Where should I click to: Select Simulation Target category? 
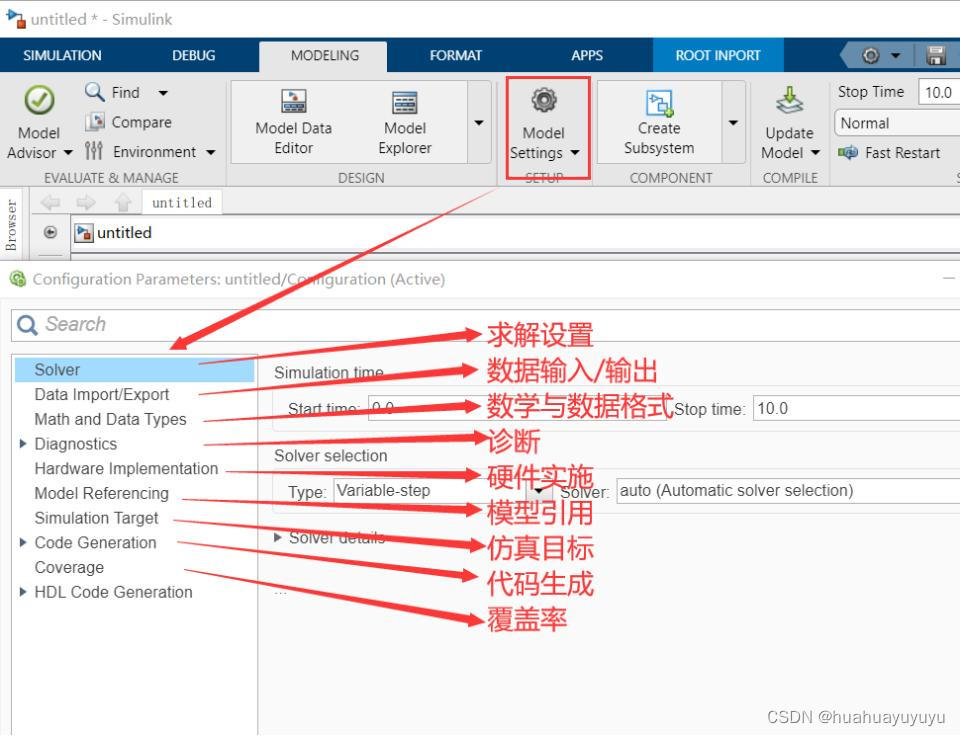tap(96, 518)
